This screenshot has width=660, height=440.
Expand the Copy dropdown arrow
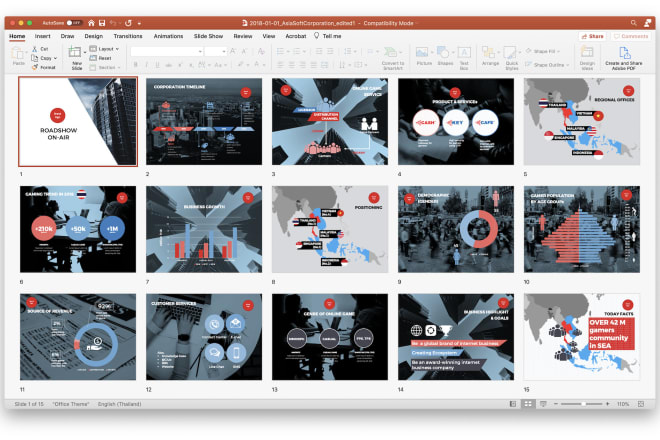point(55,58)
